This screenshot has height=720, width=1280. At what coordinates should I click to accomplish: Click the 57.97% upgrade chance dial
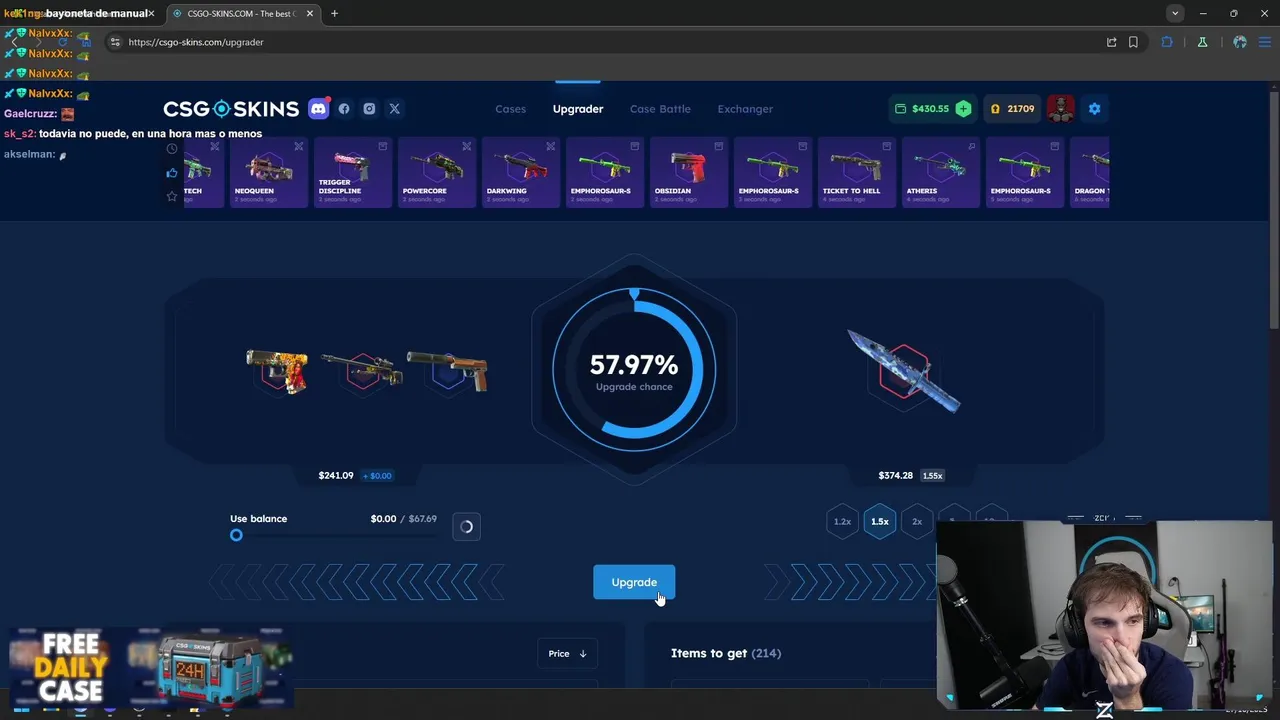[x=634, y=369]
